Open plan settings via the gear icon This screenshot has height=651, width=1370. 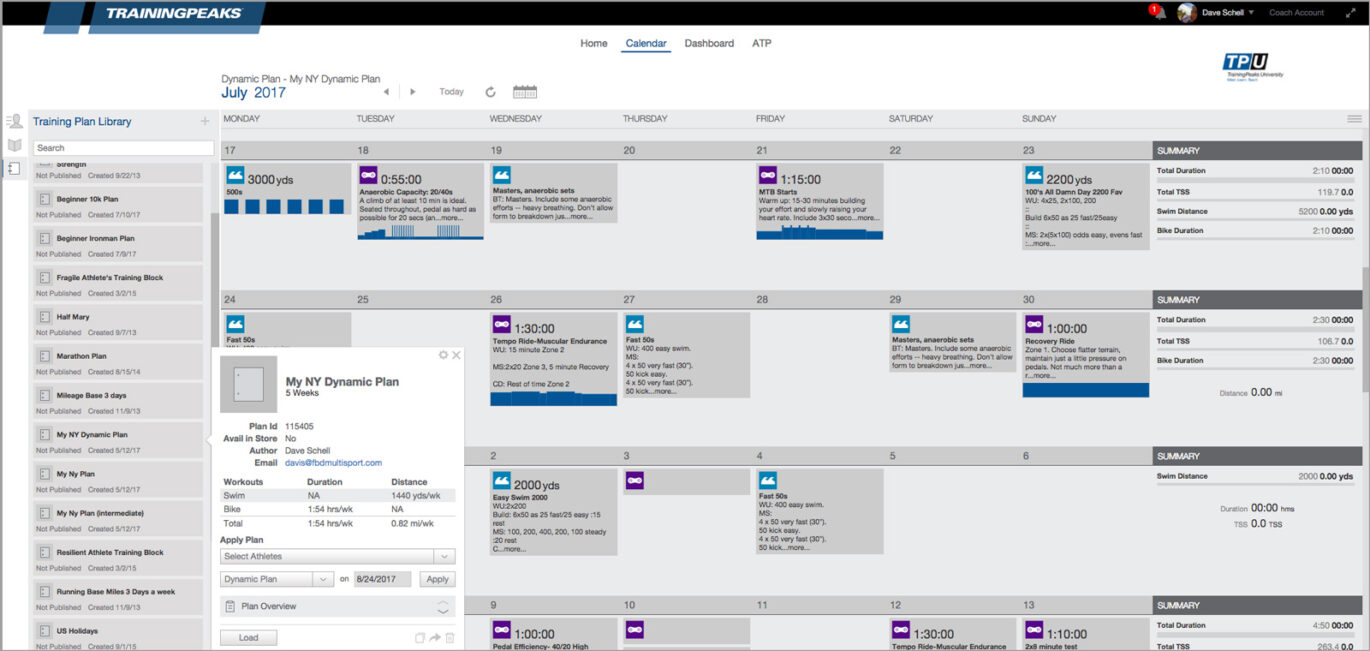442,355
